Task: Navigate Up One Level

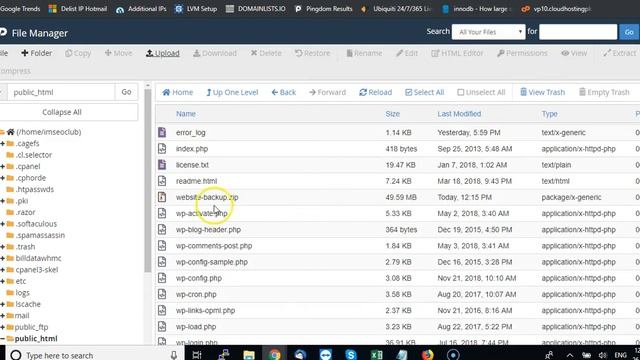Action: coord(232,92)
